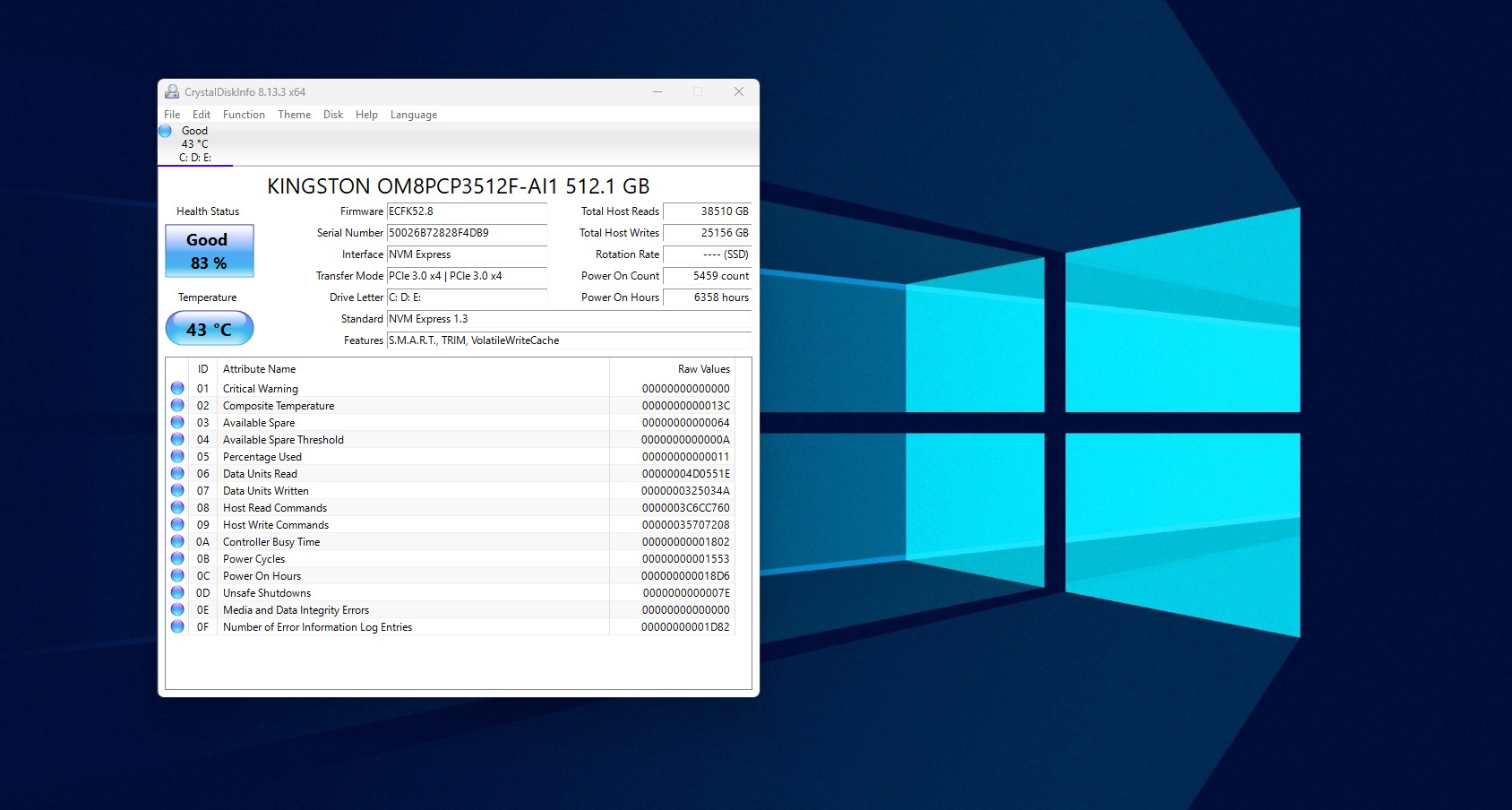Minimize the CrystalDiskInfo window
1512x810 pixels.
click(657, 91)
